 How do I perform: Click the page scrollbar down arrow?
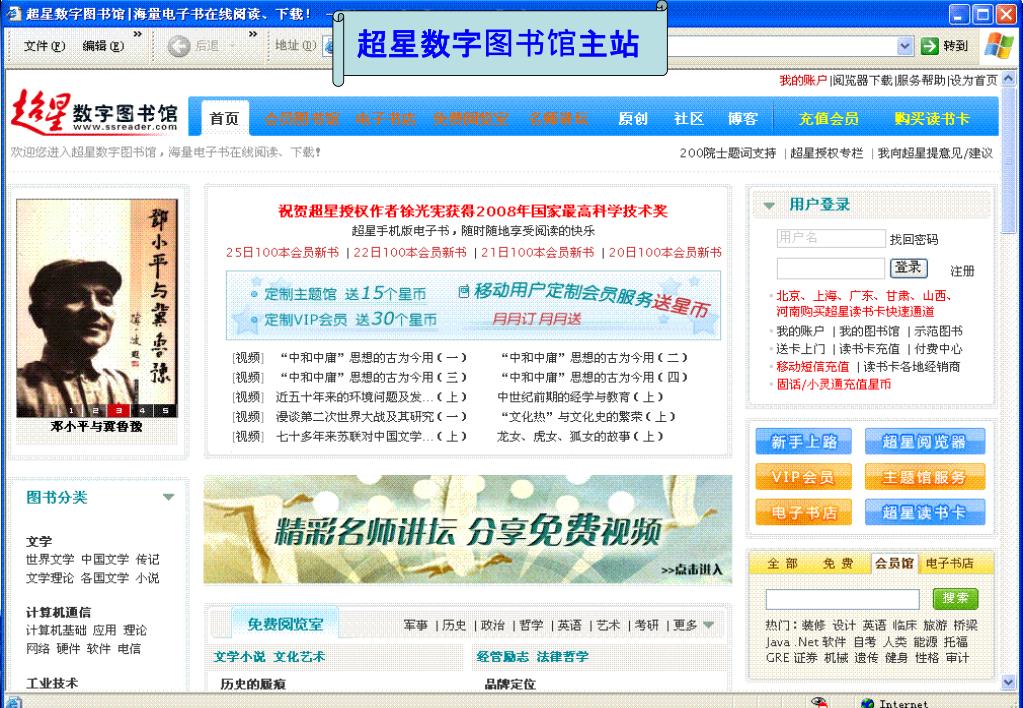click(1009, 683)
